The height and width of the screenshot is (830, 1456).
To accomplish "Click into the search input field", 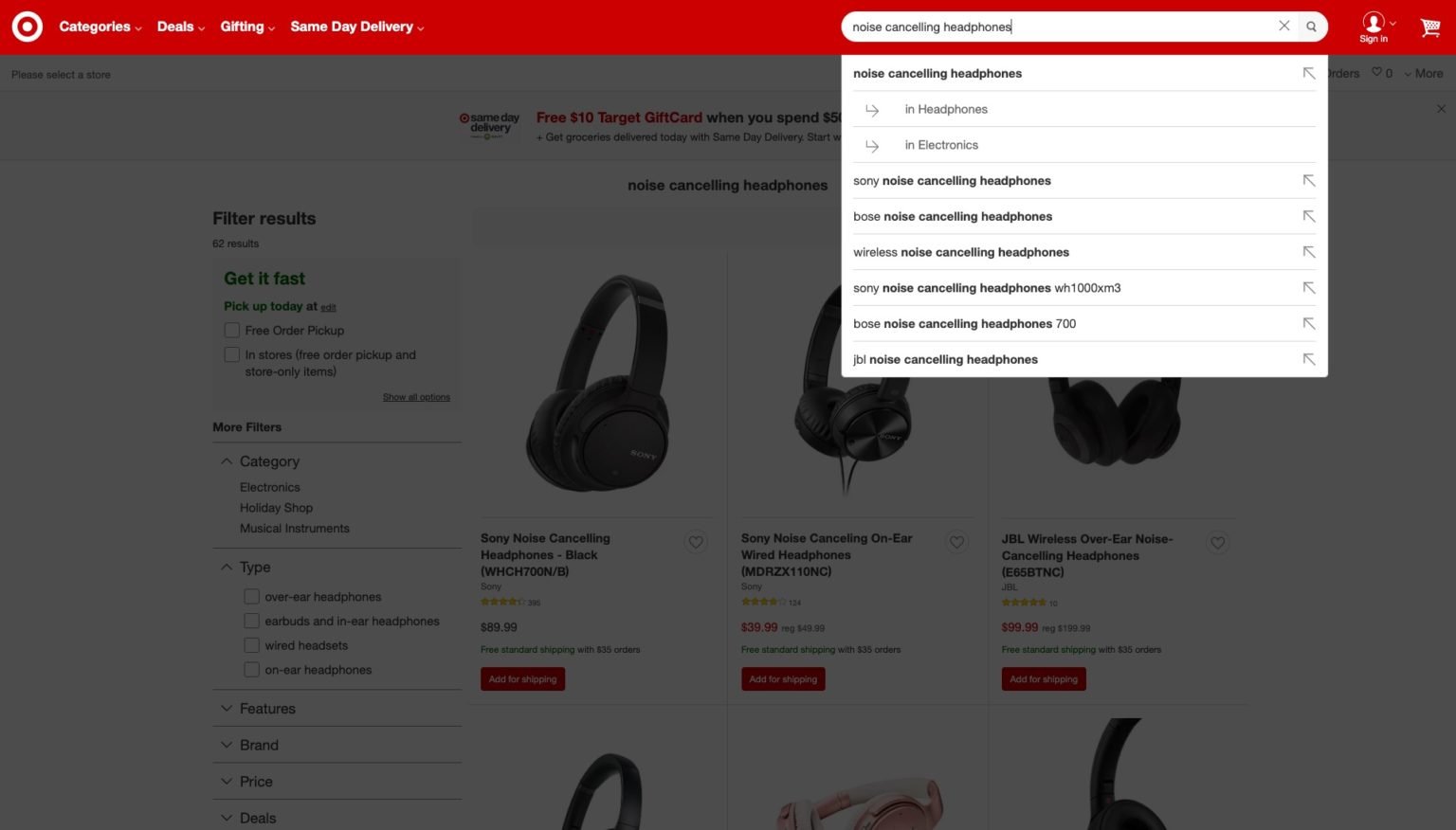I will click(x=1062, y=27).
